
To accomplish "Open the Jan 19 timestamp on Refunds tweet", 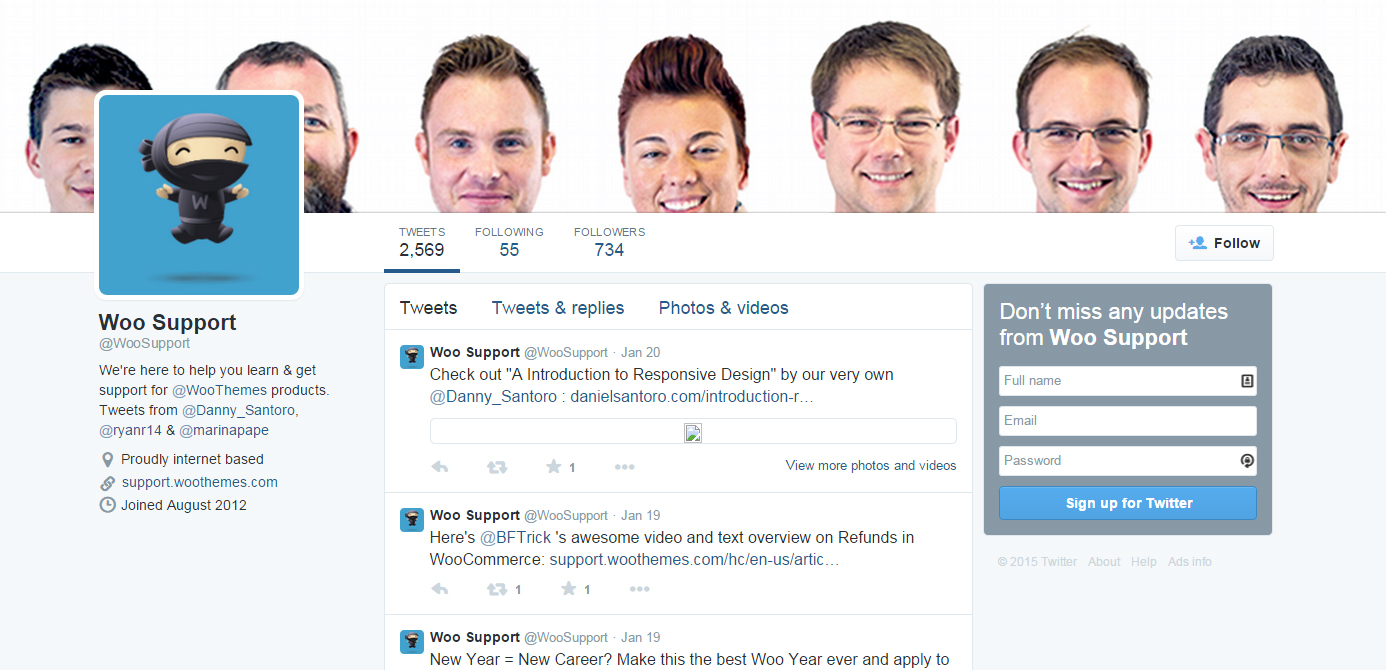I will [x=640, y=516].
